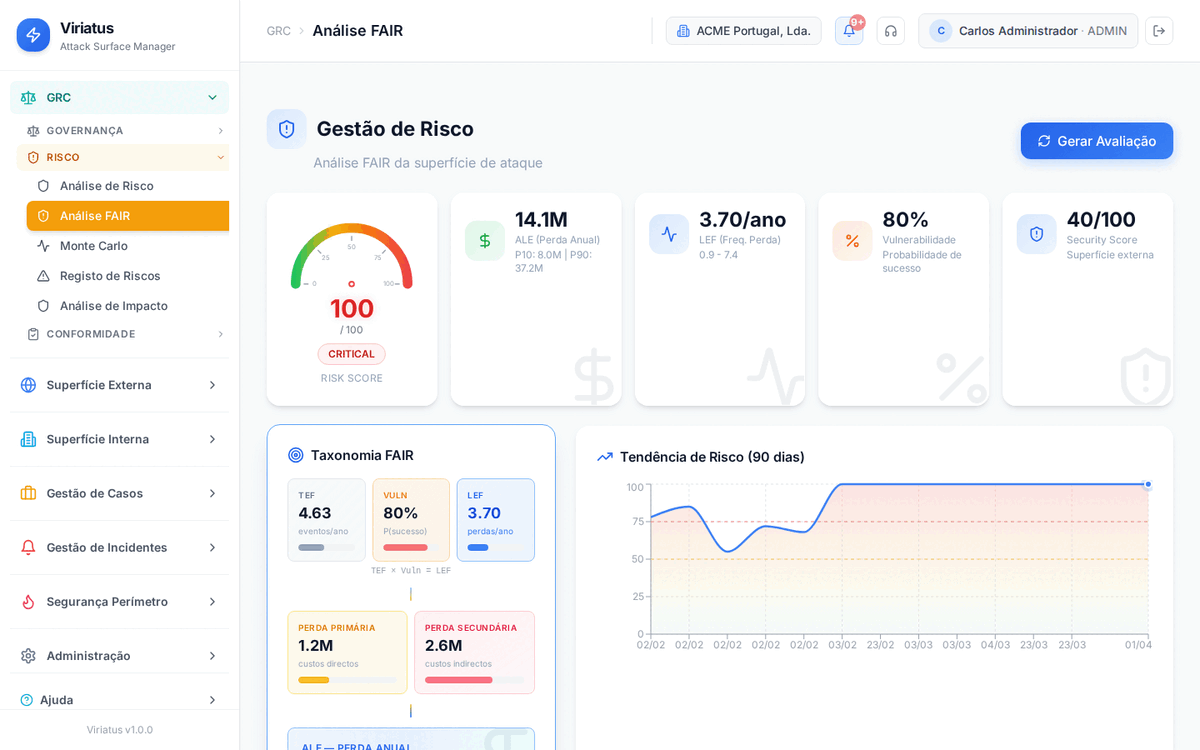Collapse the GRC sidebar section

tap(212, 97)
